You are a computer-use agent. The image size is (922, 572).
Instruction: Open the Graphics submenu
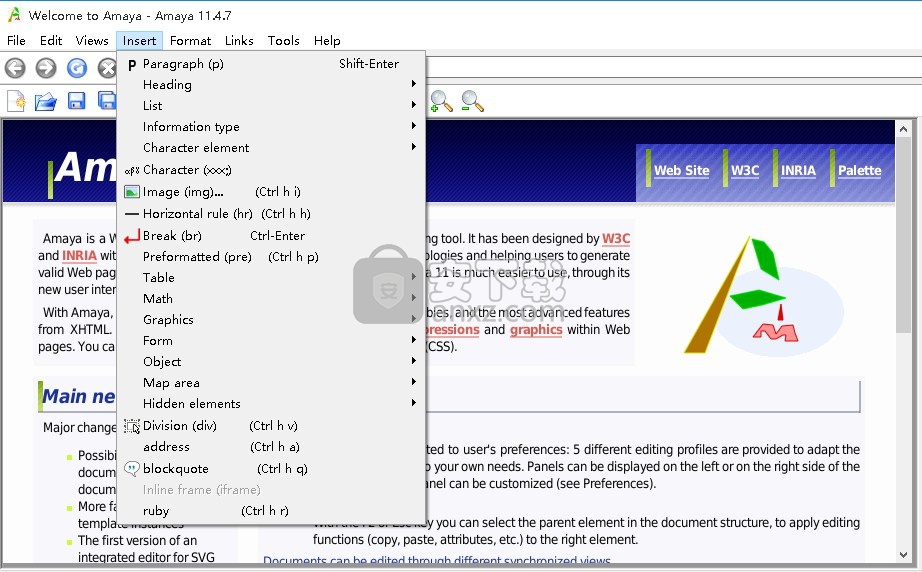coord(271,320)
